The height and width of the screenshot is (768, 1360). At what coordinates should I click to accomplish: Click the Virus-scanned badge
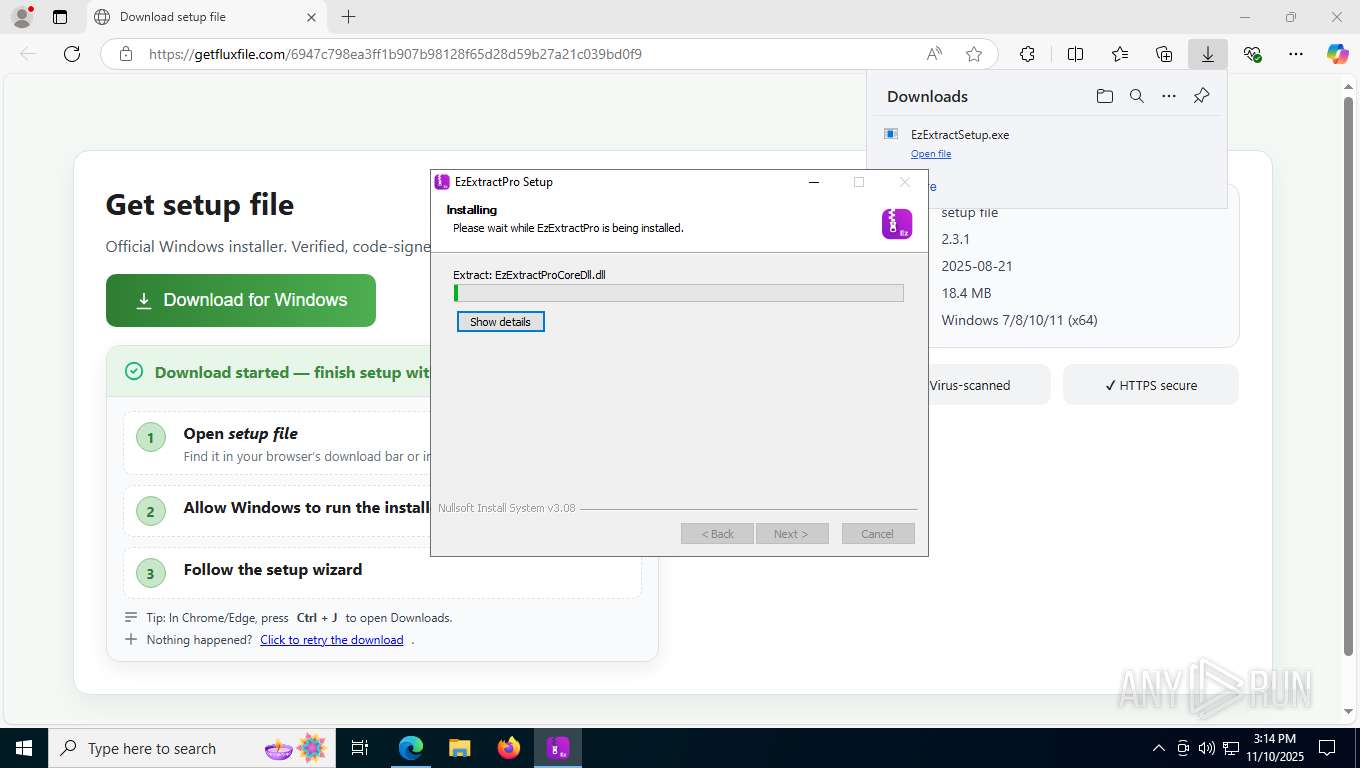point(970,385)
